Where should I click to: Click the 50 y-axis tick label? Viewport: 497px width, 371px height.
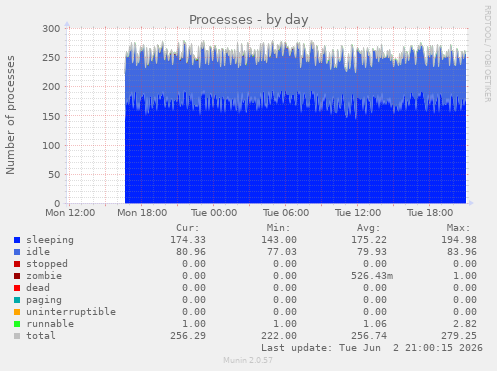click(x=54, y=175)
